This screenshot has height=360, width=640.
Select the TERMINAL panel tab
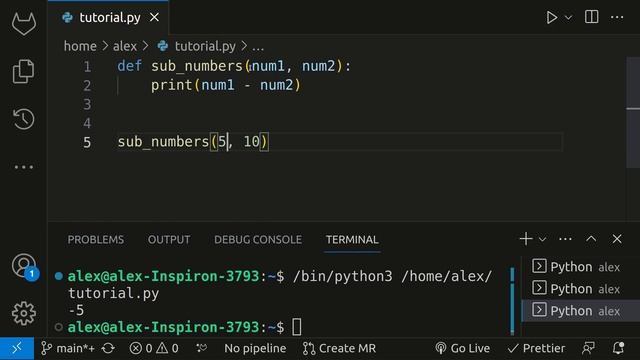click(x=352, y=240)
